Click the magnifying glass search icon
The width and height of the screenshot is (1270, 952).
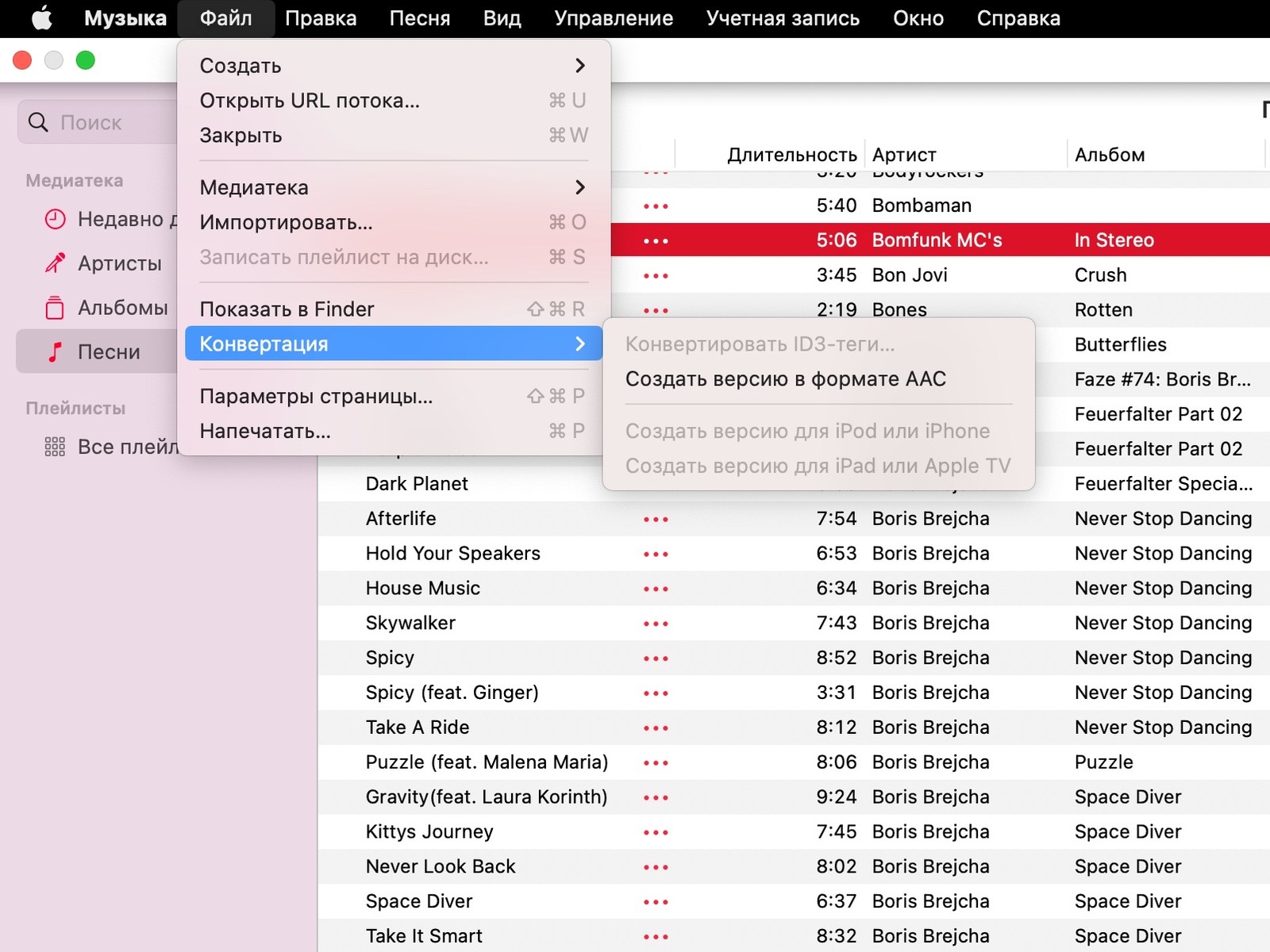(x=38, y=122)
